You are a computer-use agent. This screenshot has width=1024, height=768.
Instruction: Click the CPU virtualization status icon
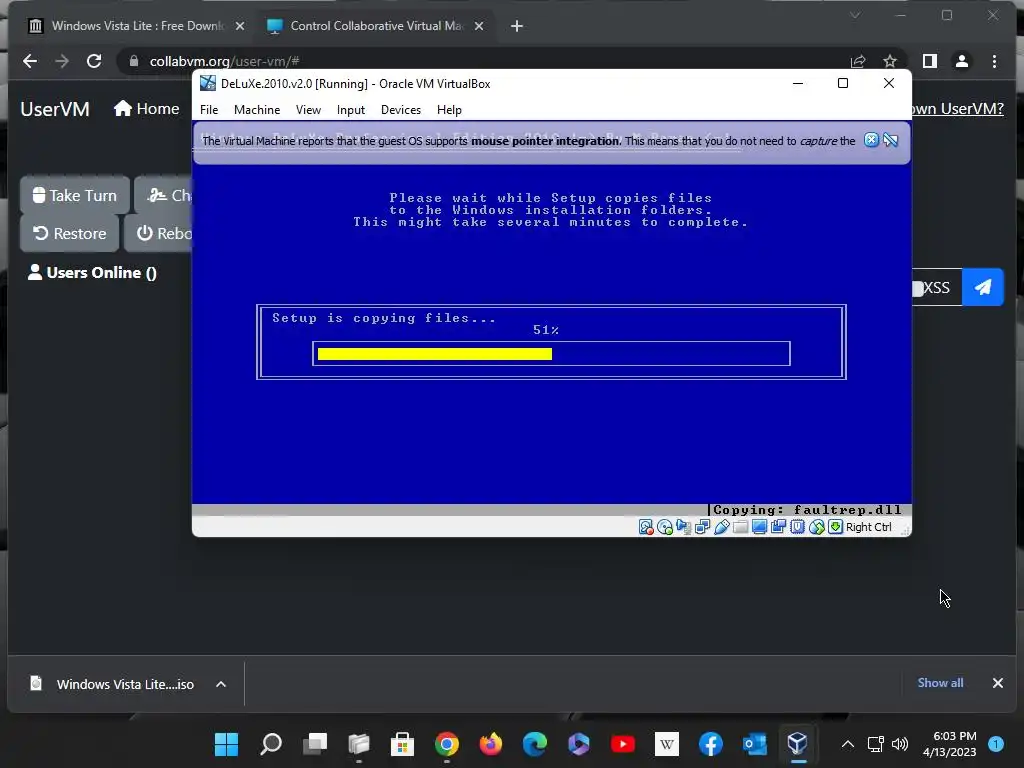(797, 527)
